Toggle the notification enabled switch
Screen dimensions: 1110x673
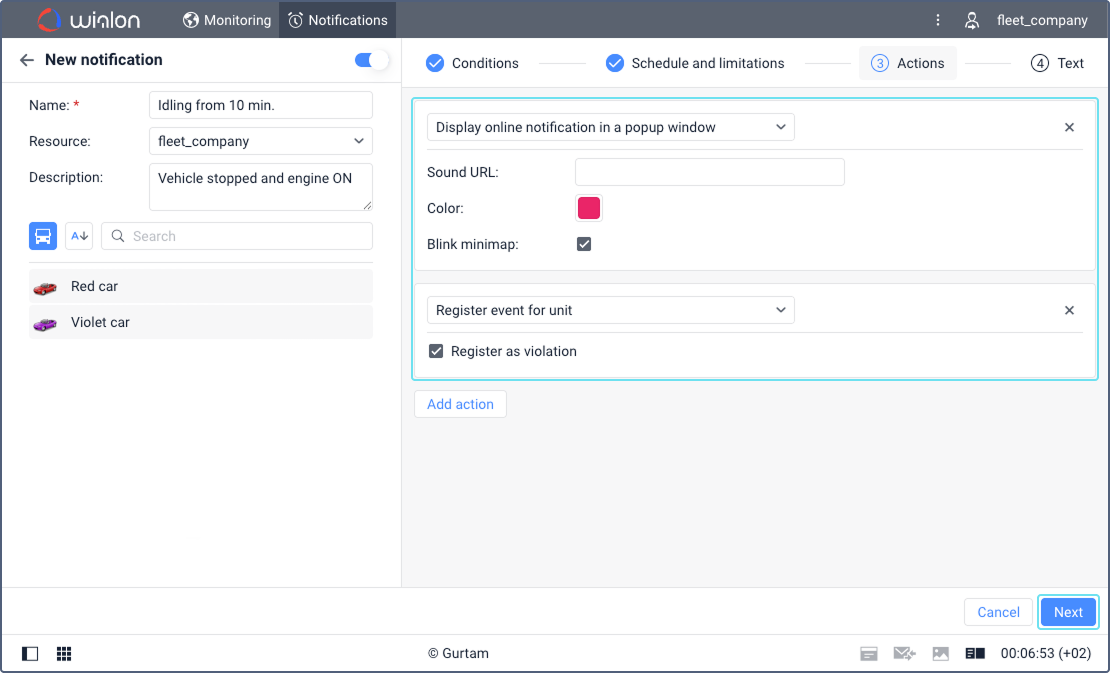[371, 61]
